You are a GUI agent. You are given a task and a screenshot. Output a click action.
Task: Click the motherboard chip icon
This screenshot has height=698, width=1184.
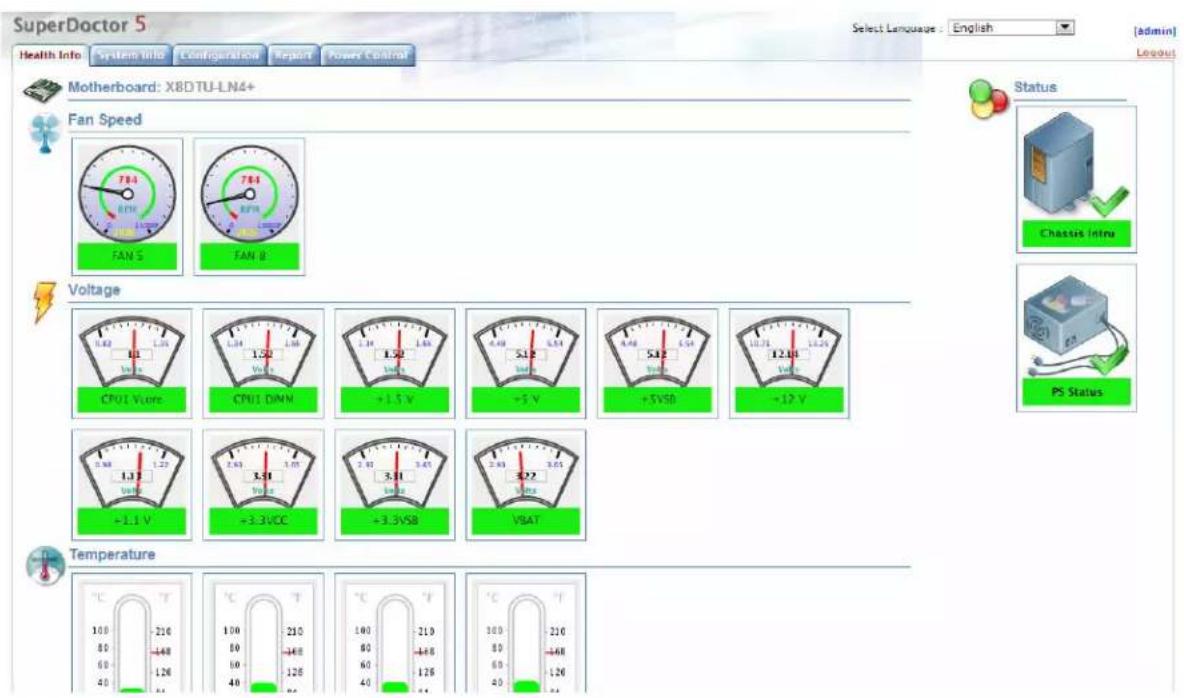tap(42, 91)
